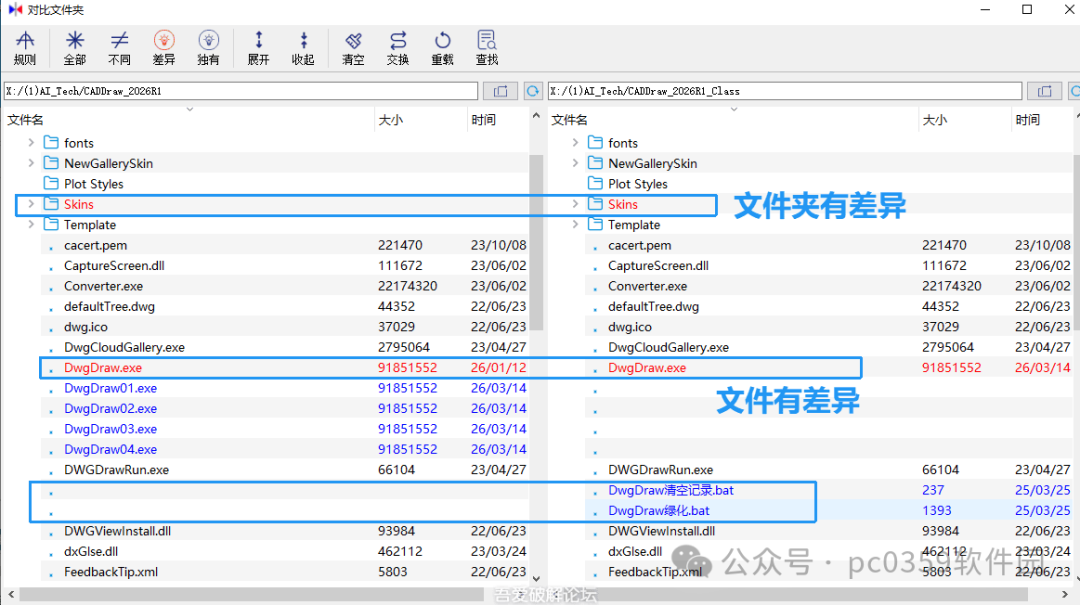The height and width of the screenshot is (605, 1080).
Task: Sort right pane by 时间 column header
Action: (1027, 120)
